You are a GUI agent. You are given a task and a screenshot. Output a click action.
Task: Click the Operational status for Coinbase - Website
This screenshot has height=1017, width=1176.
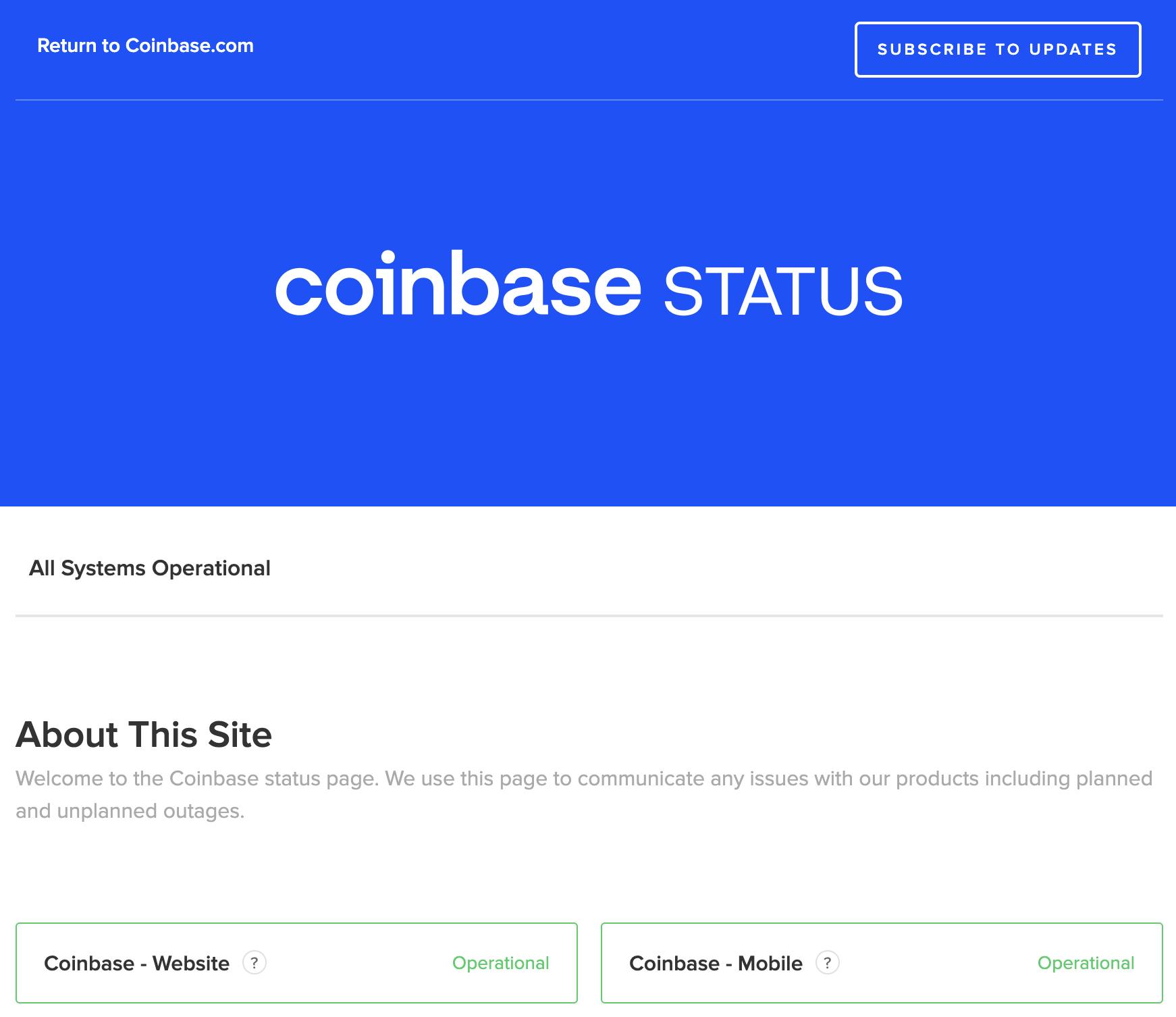500,963
